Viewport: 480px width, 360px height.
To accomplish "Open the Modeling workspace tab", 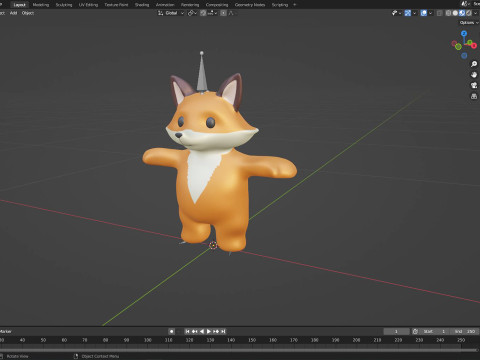I will tap(41, 5).
